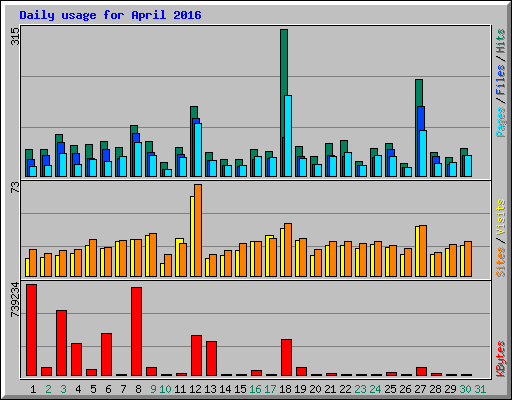Viewport: 512px width, 400px height.
Task: Click the red KBytes bar for day 3
Action: [x=62, y=343]
